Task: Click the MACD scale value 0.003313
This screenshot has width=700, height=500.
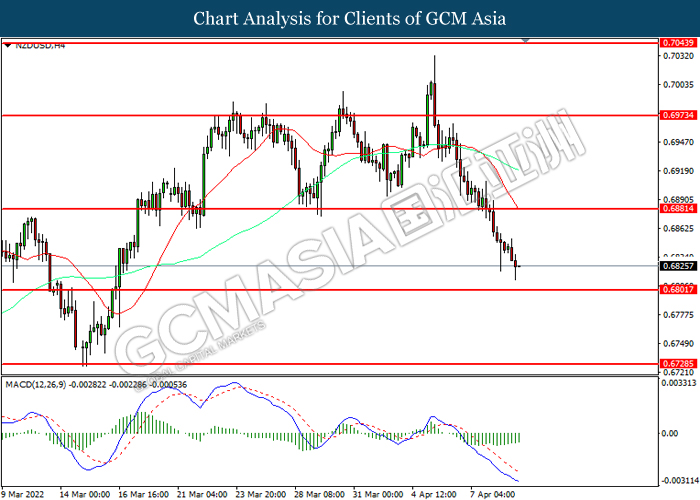Action: point(679,383)
